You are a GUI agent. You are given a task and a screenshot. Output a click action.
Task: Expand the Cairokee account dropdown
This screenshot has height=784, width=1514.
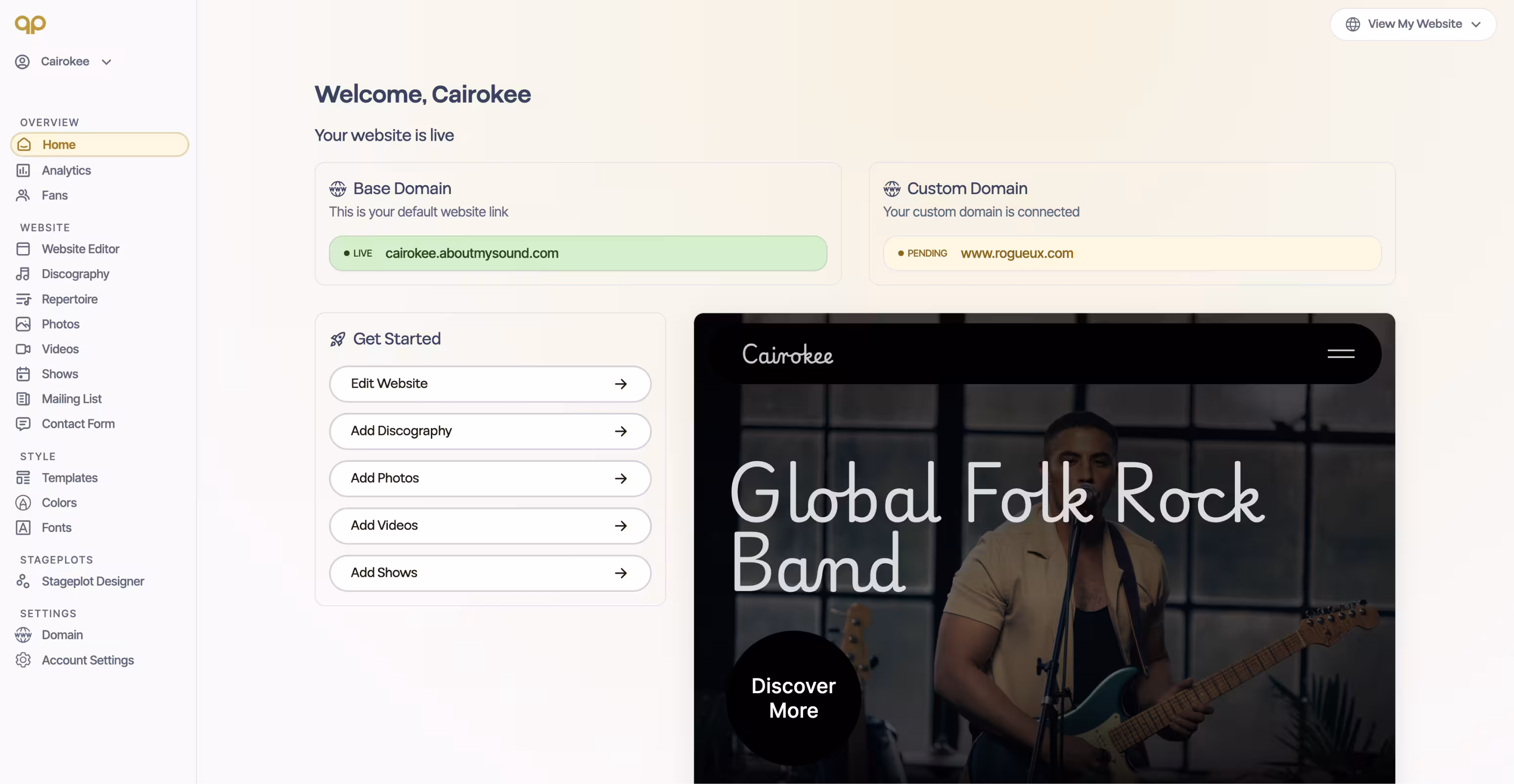(64, 62)
